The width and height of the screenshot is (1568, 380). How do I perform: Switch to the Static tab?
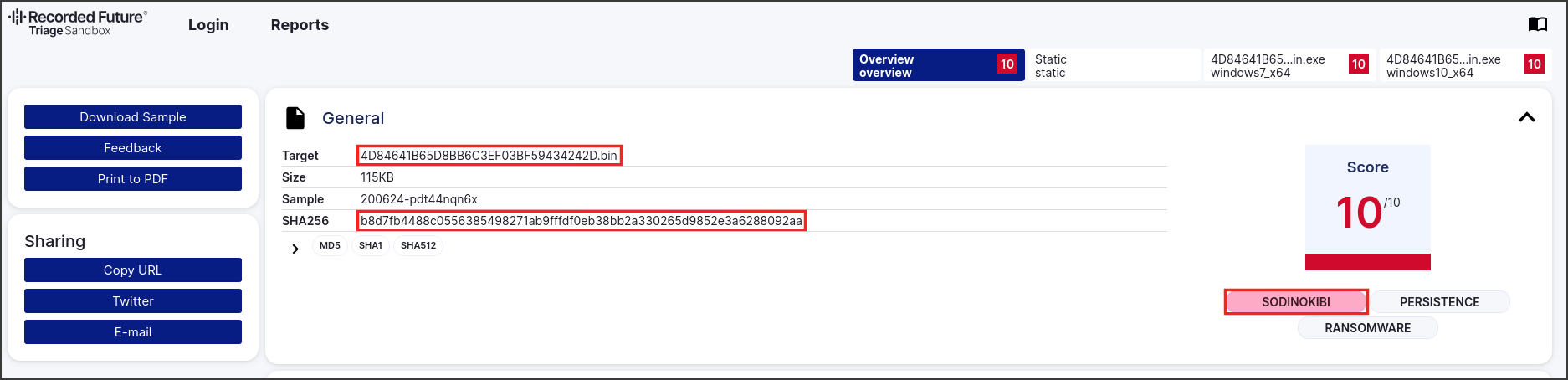click(1114, 65)
